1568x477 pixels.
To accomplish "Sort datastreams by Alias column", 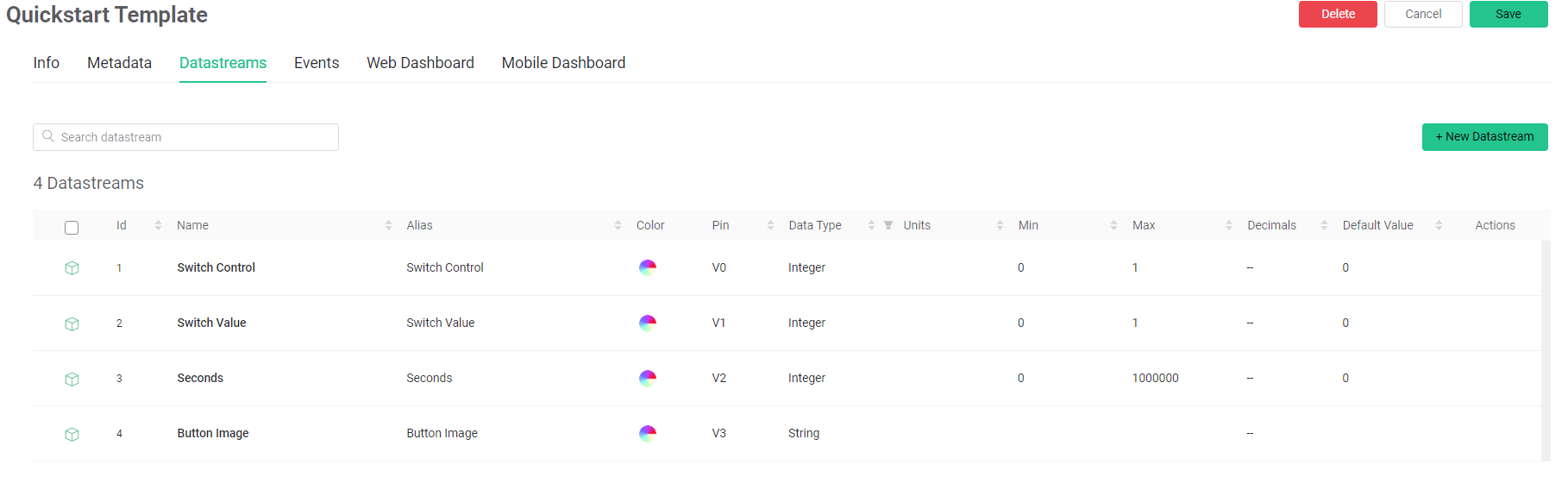I will click(618, 225).
